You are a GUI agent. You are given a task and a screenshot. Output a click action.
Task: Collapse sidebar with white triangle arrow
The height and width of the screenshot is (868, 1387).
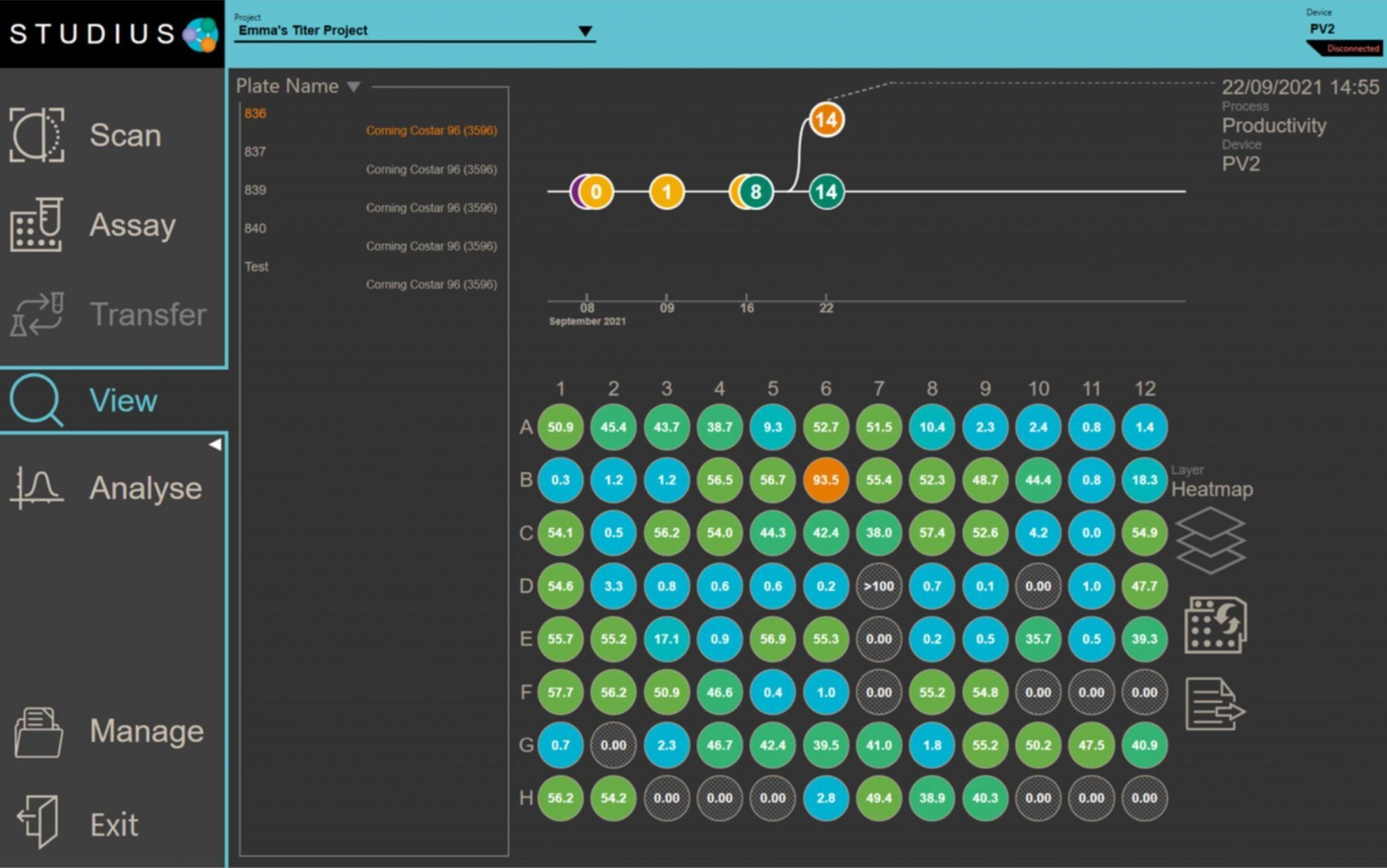pos(215,445)
